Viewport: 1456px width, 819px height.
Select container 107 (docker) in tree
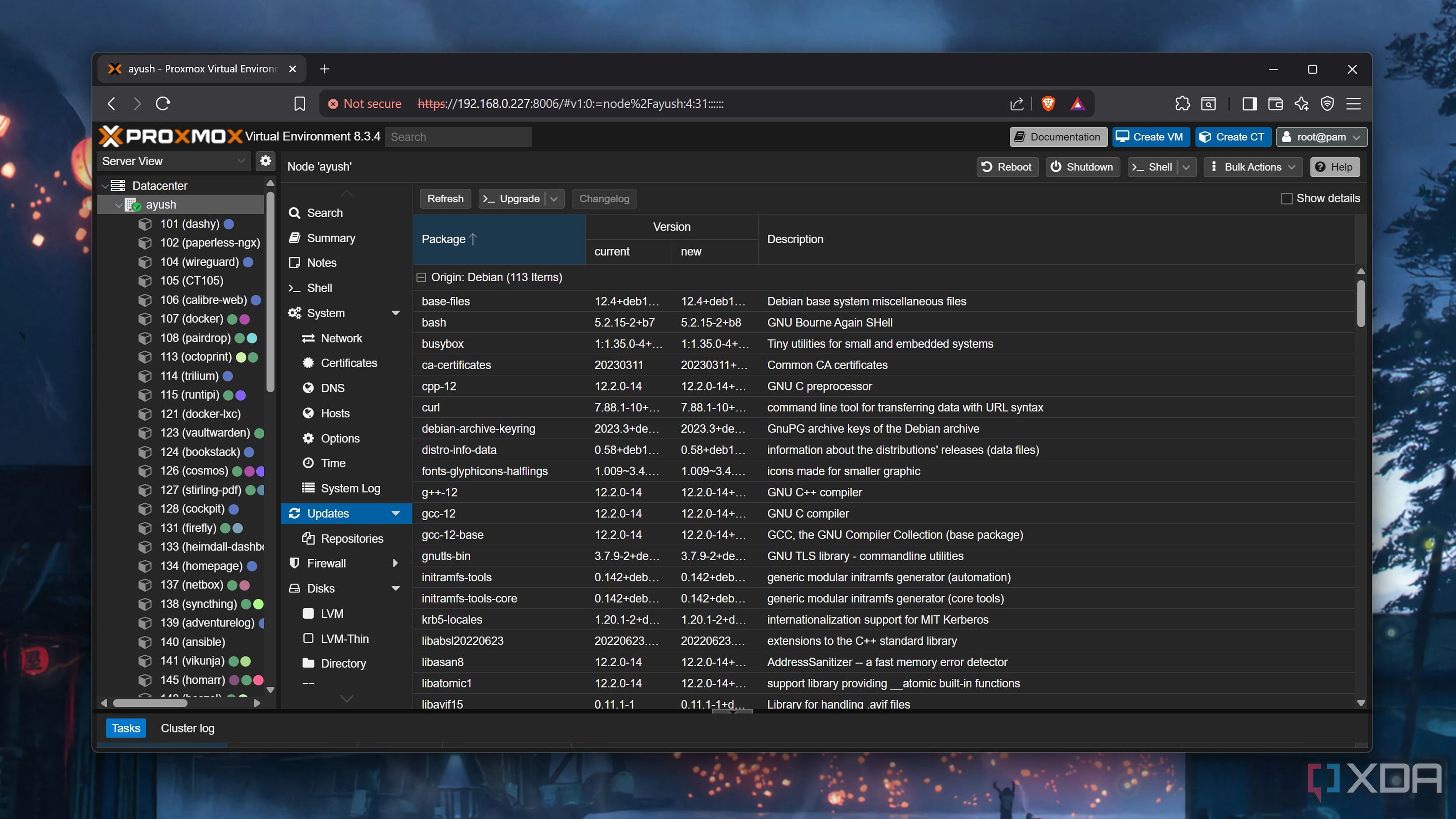191,319
